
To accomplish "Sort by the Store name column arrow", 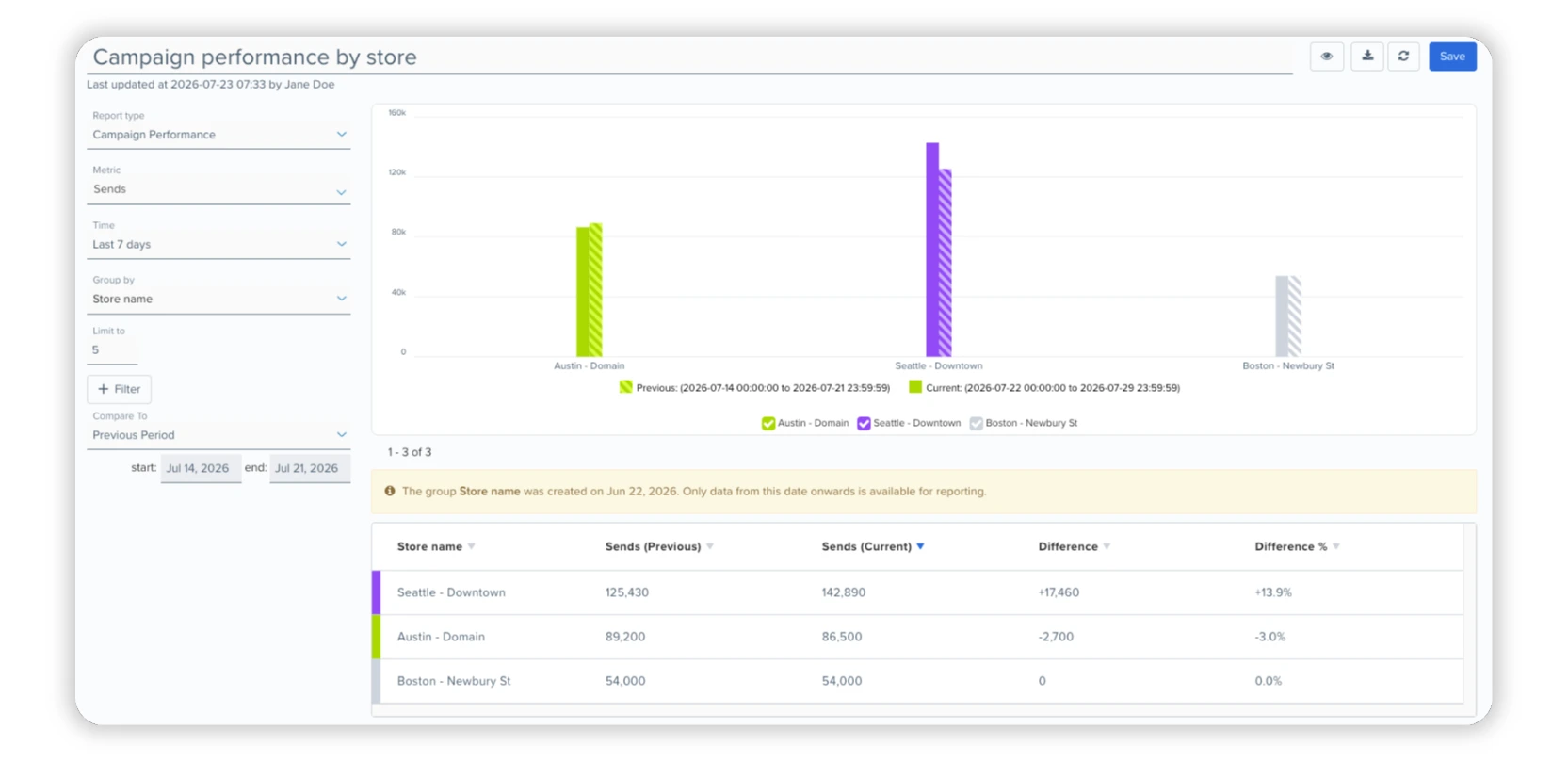I will [471, 546].
